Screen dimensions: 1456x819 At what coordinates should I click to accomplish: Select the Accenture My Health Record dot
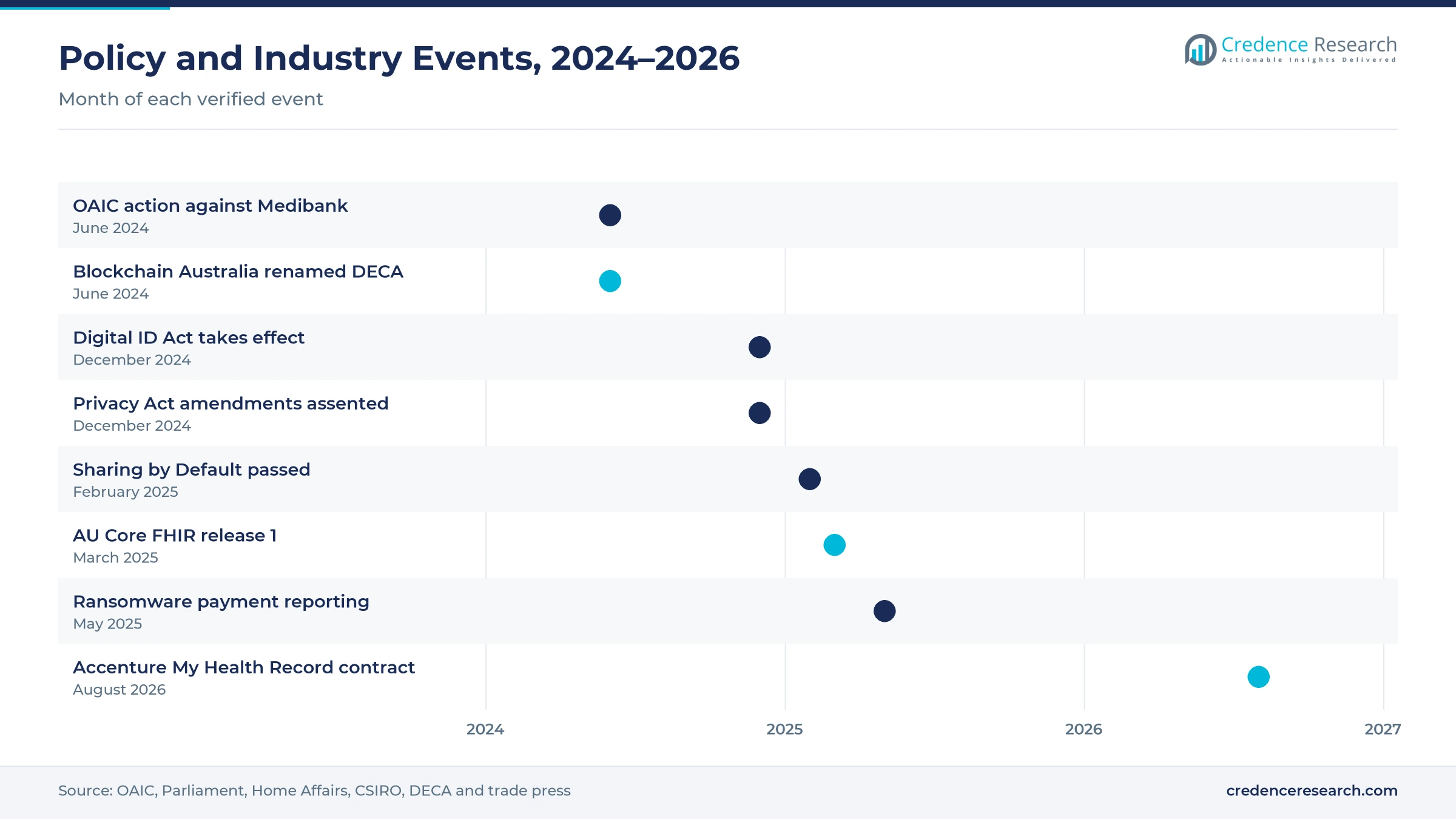coord(1258,677)
